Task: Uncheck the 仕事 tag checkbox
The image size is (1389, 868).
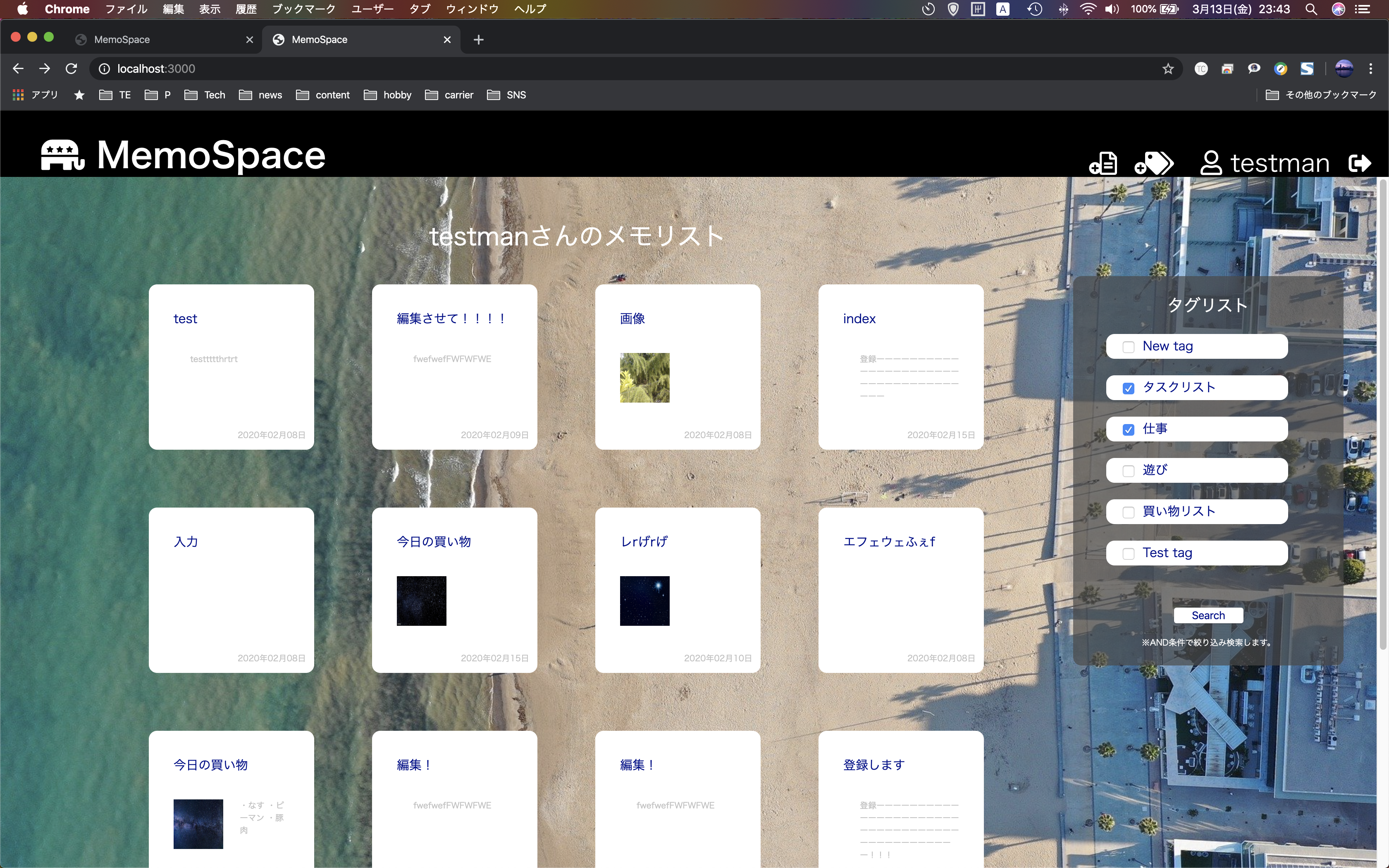Action: click(1129, 429)
